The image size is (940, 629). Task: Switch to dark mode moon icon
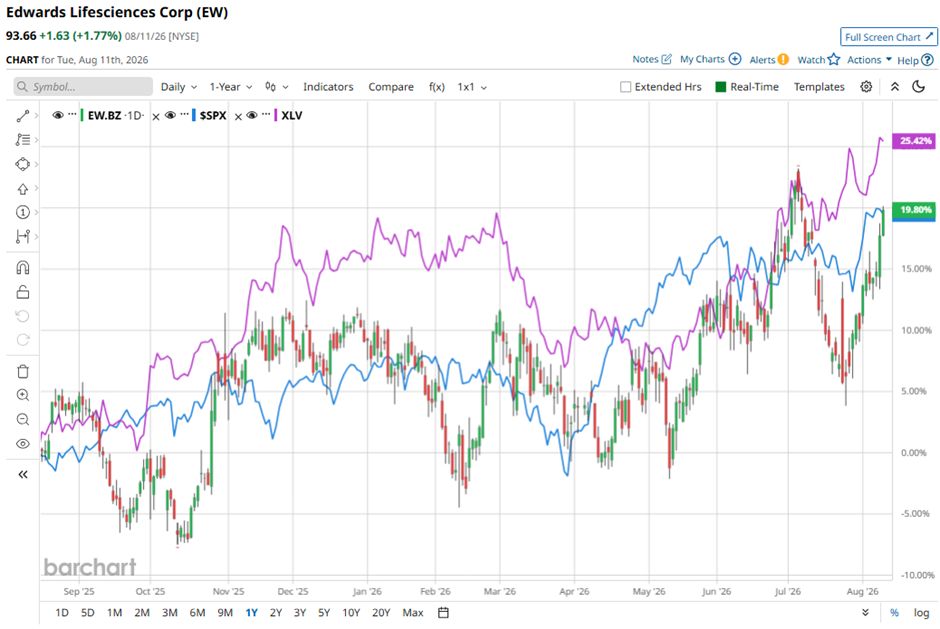point(918,87)
